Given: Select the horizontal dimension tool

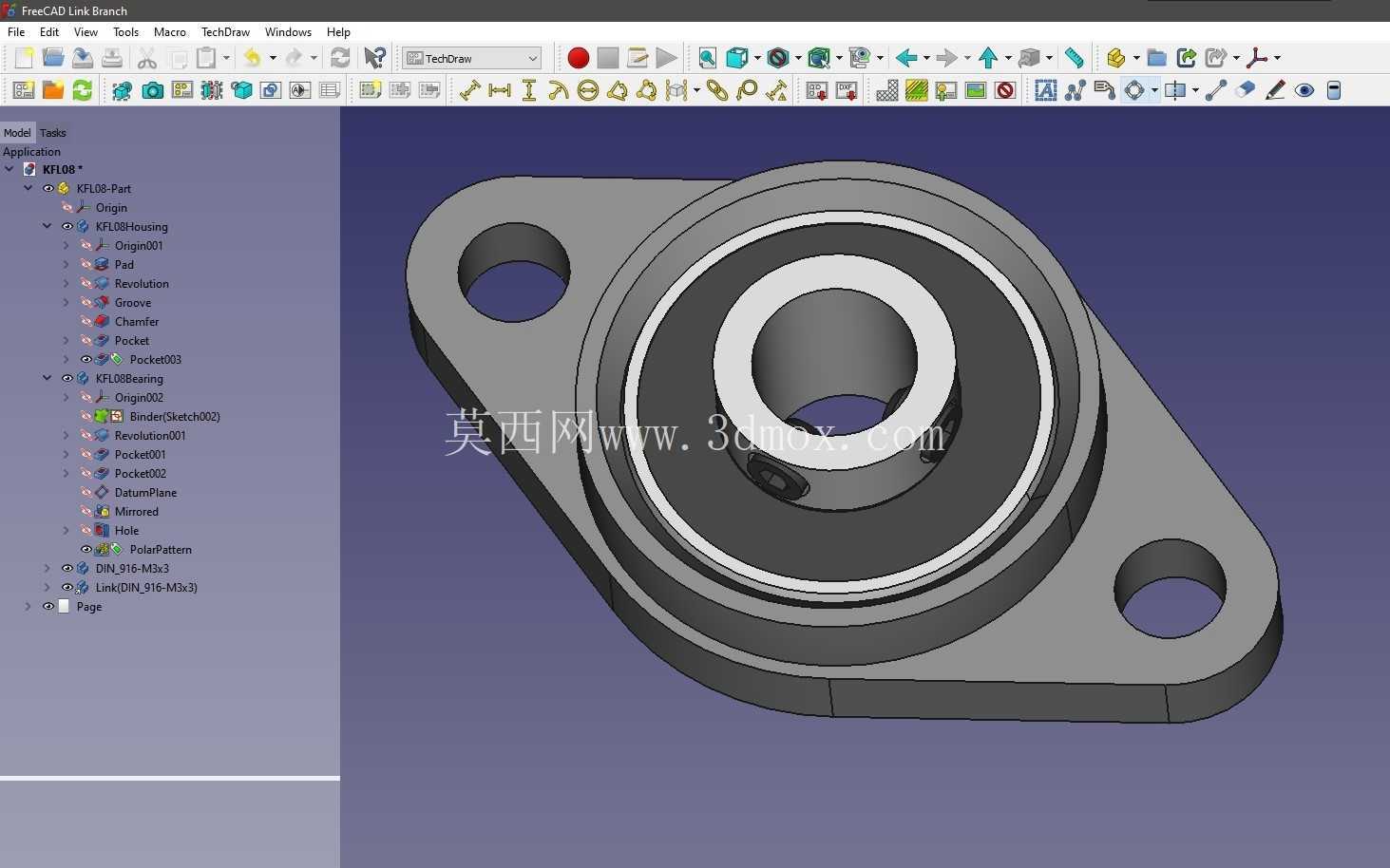Looking at the screenshot, I should pyautogui.click(x=500, y=90).
